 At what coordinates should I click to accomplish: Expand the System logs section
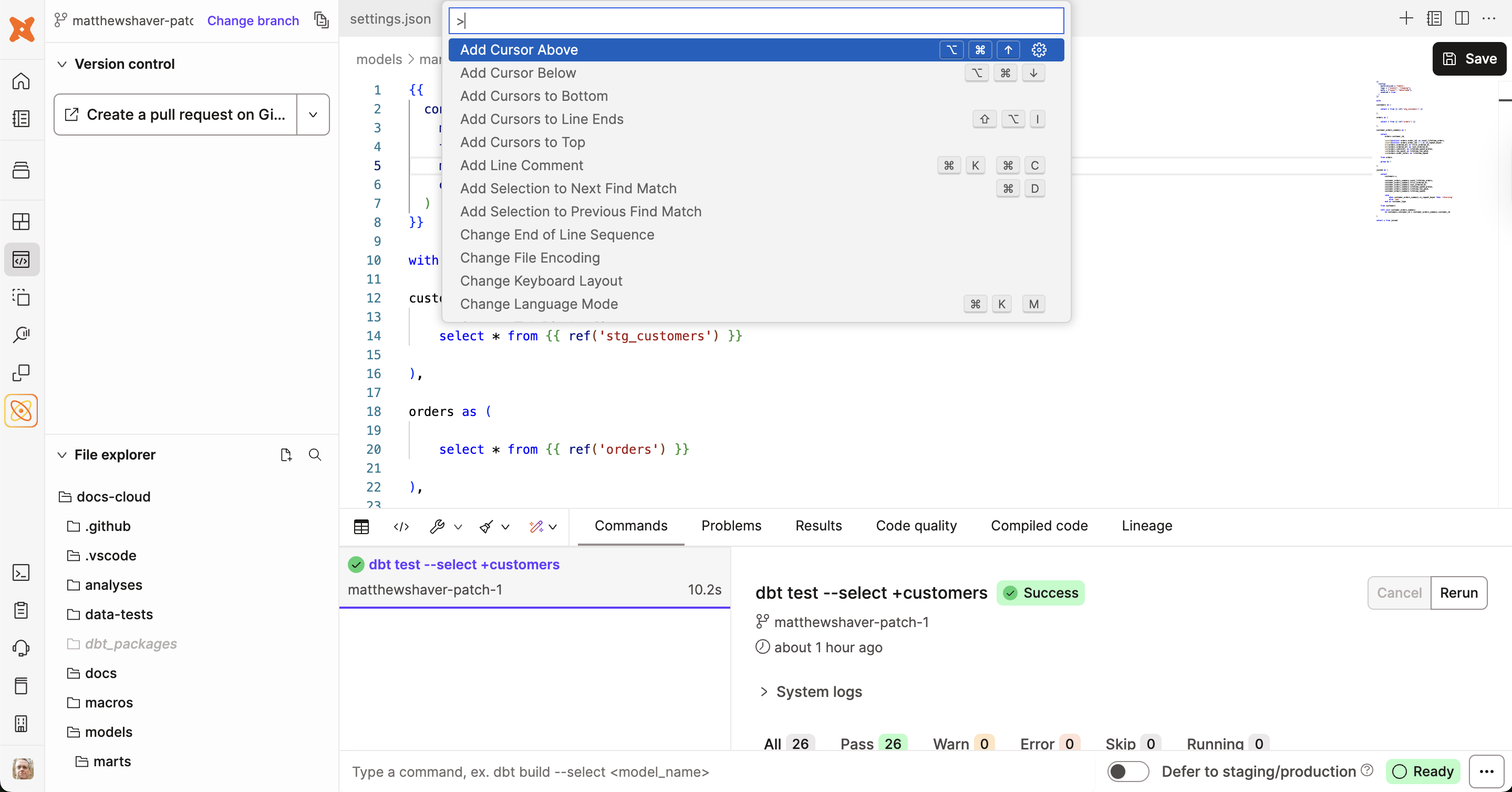818,692
